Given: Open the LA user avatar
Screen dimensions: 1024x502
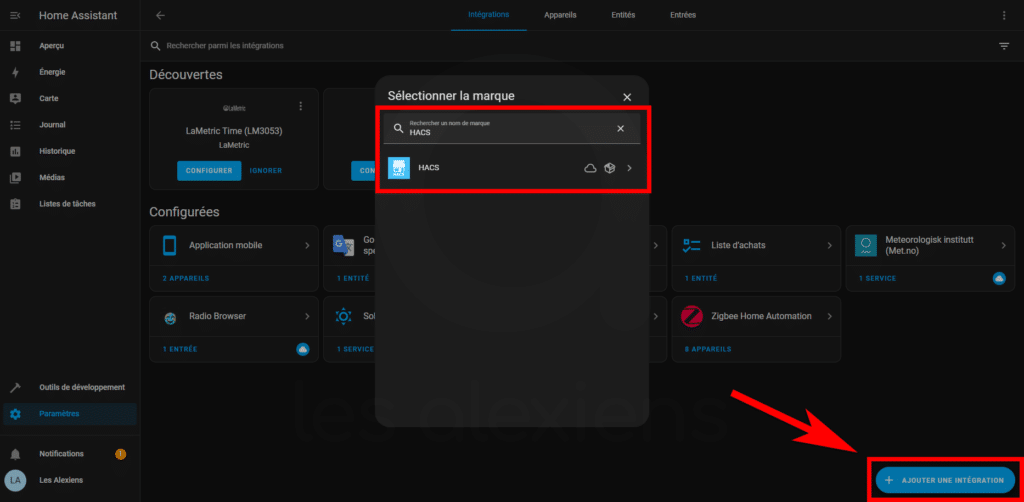Looking at the screenshot, I should 15,480.
